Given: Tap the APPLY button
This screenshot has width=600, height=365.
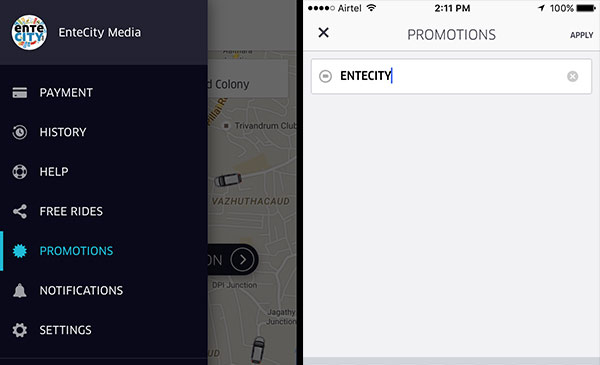Looking at the screenshot, I should [x=581, y=35].
